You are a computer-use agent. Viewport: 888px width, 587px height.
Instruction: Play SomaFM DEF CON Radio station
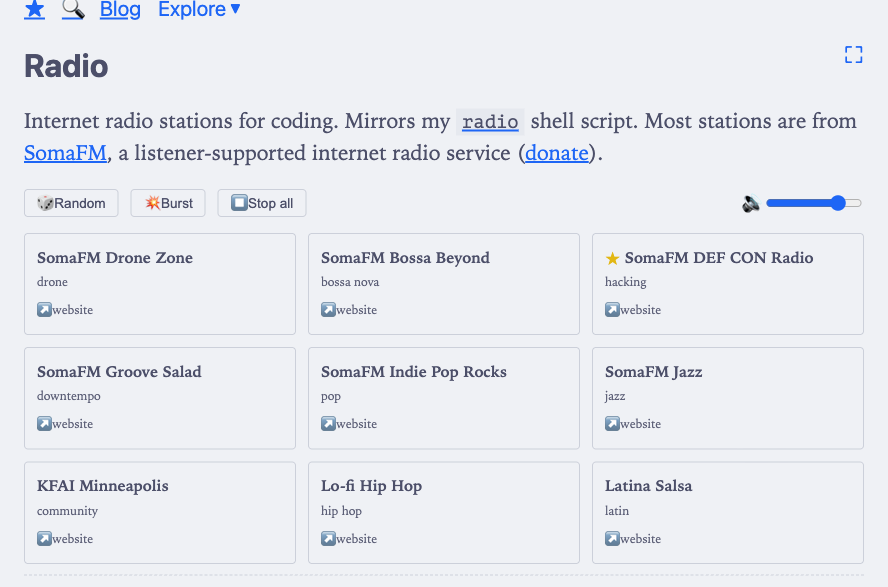728,284
